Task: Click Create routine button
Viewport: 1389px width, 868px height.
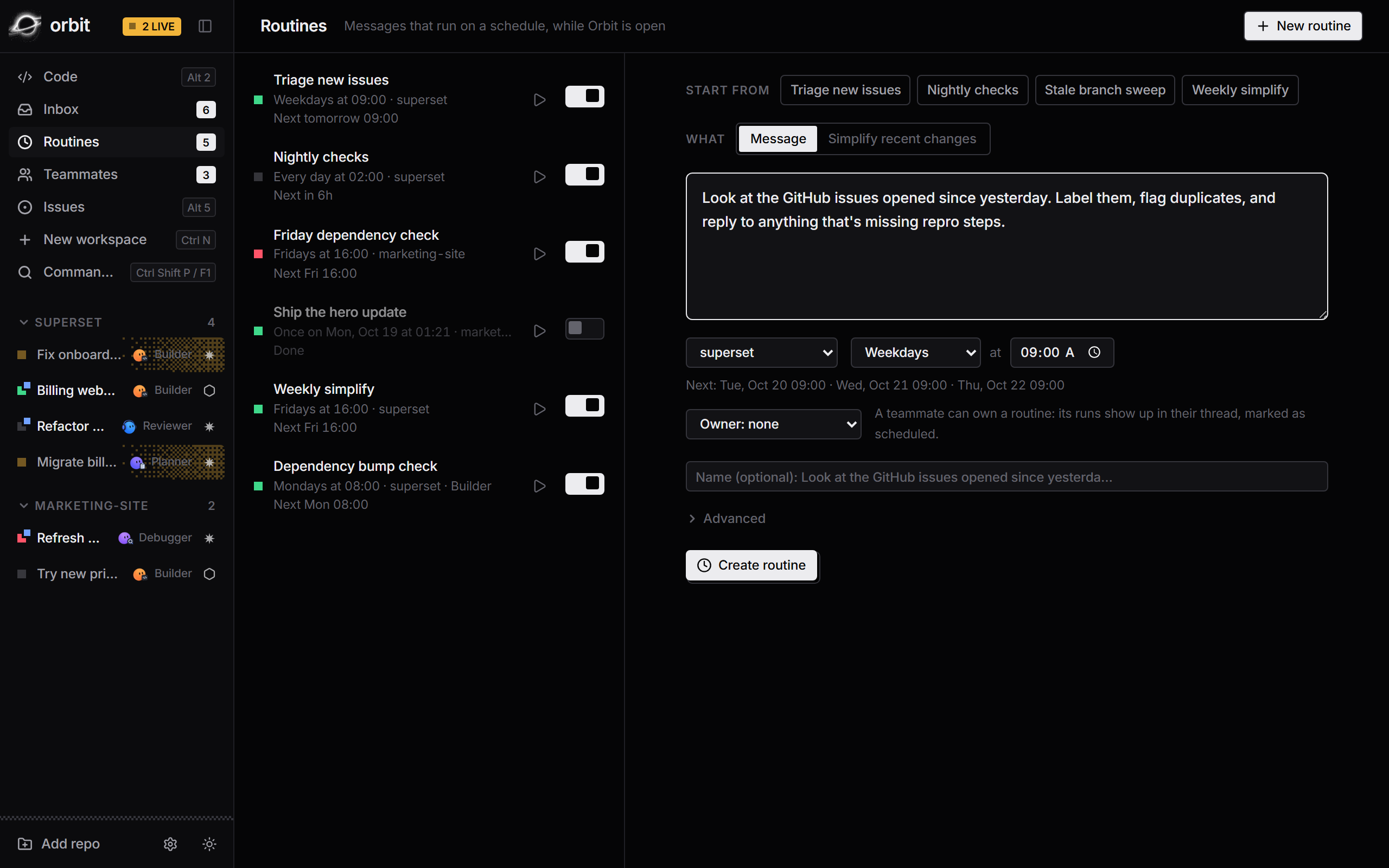Action: coord(751,565)
